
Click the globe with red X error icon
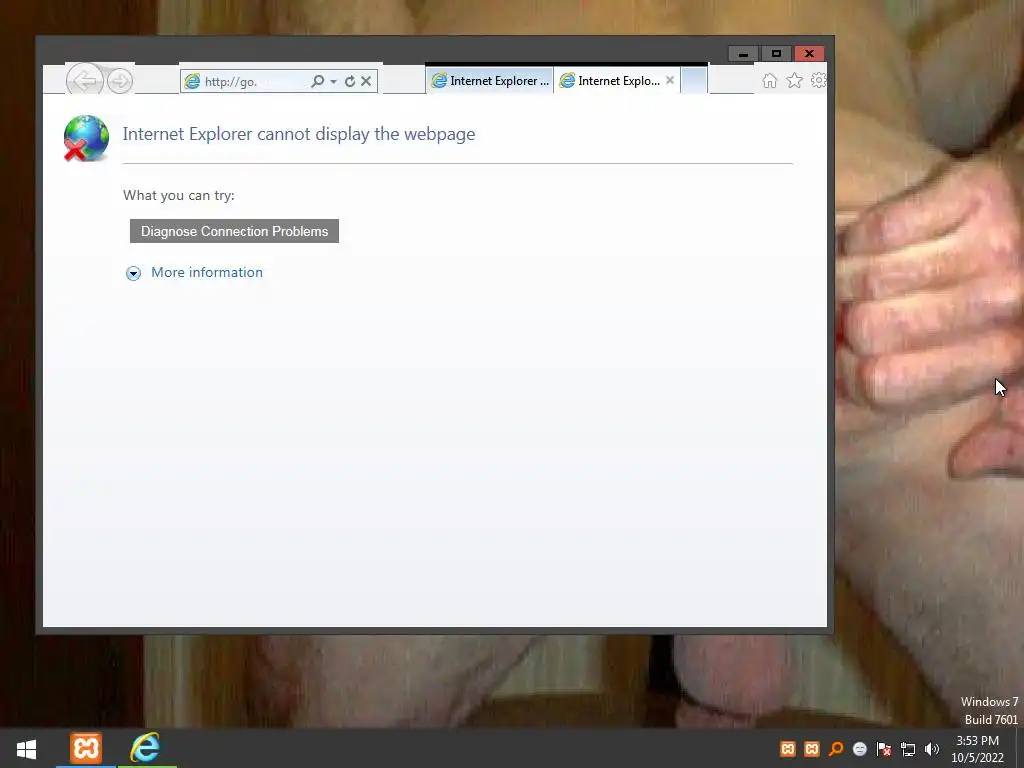tap(86, 138)
